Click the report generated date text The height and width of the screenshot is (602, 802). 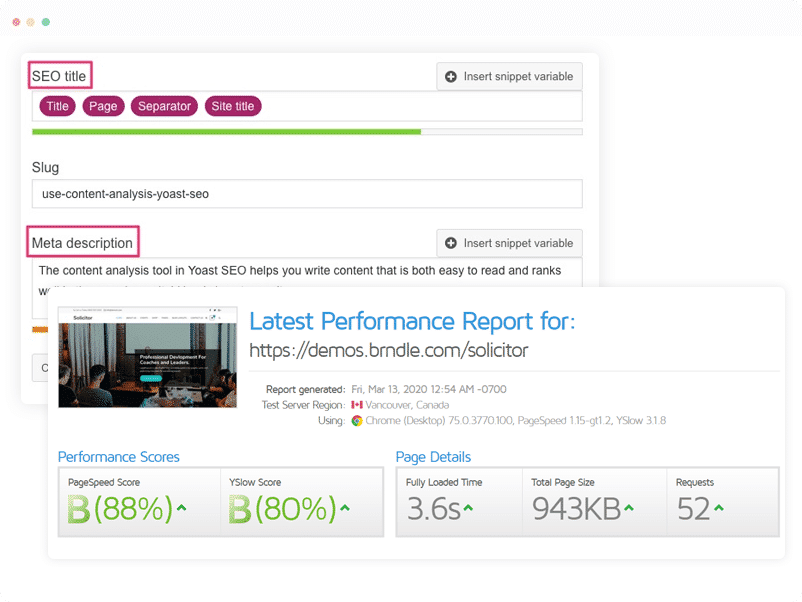tap(429, 389)
